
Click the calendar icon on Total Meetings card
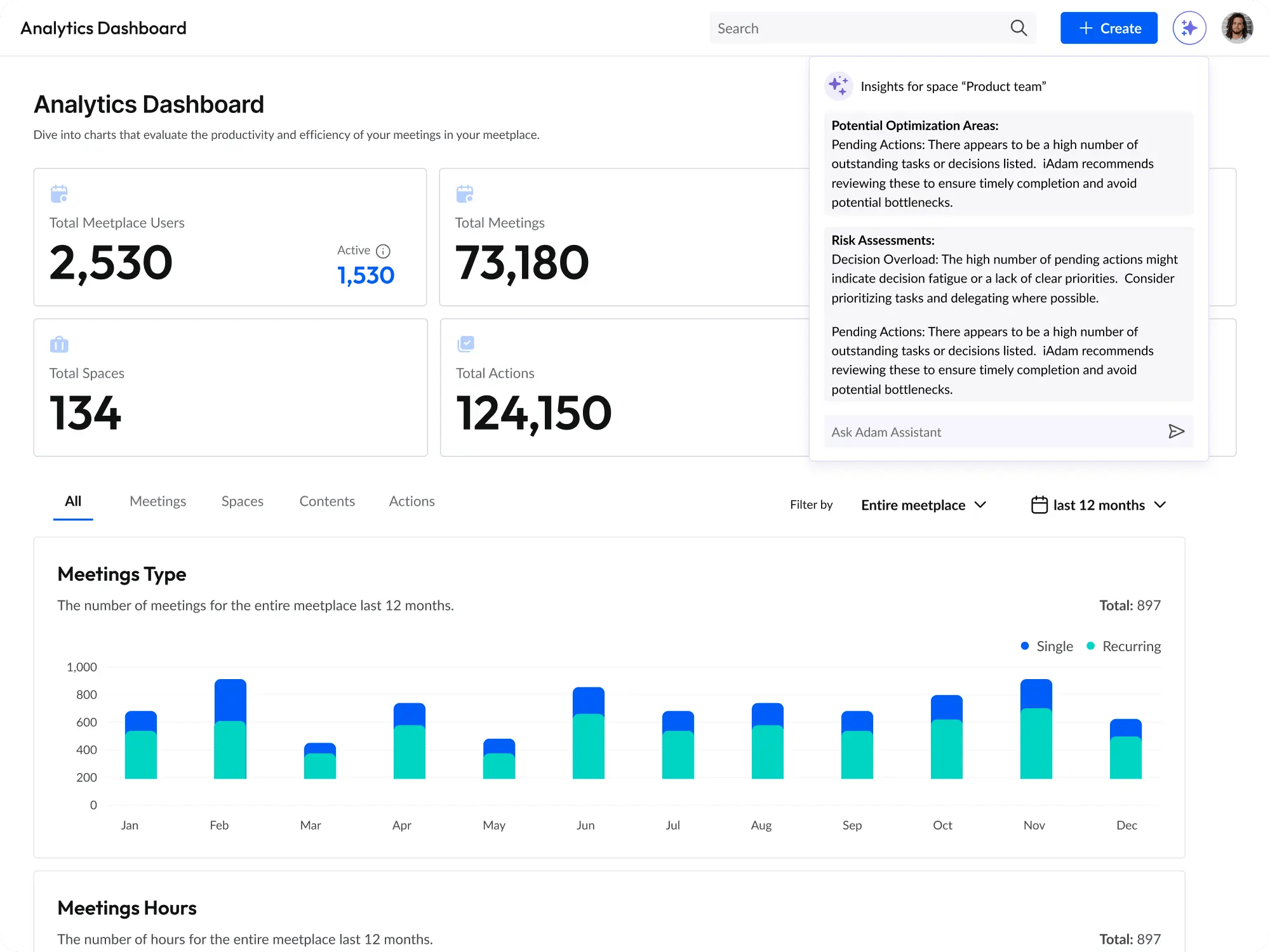(x=465, y=194)
